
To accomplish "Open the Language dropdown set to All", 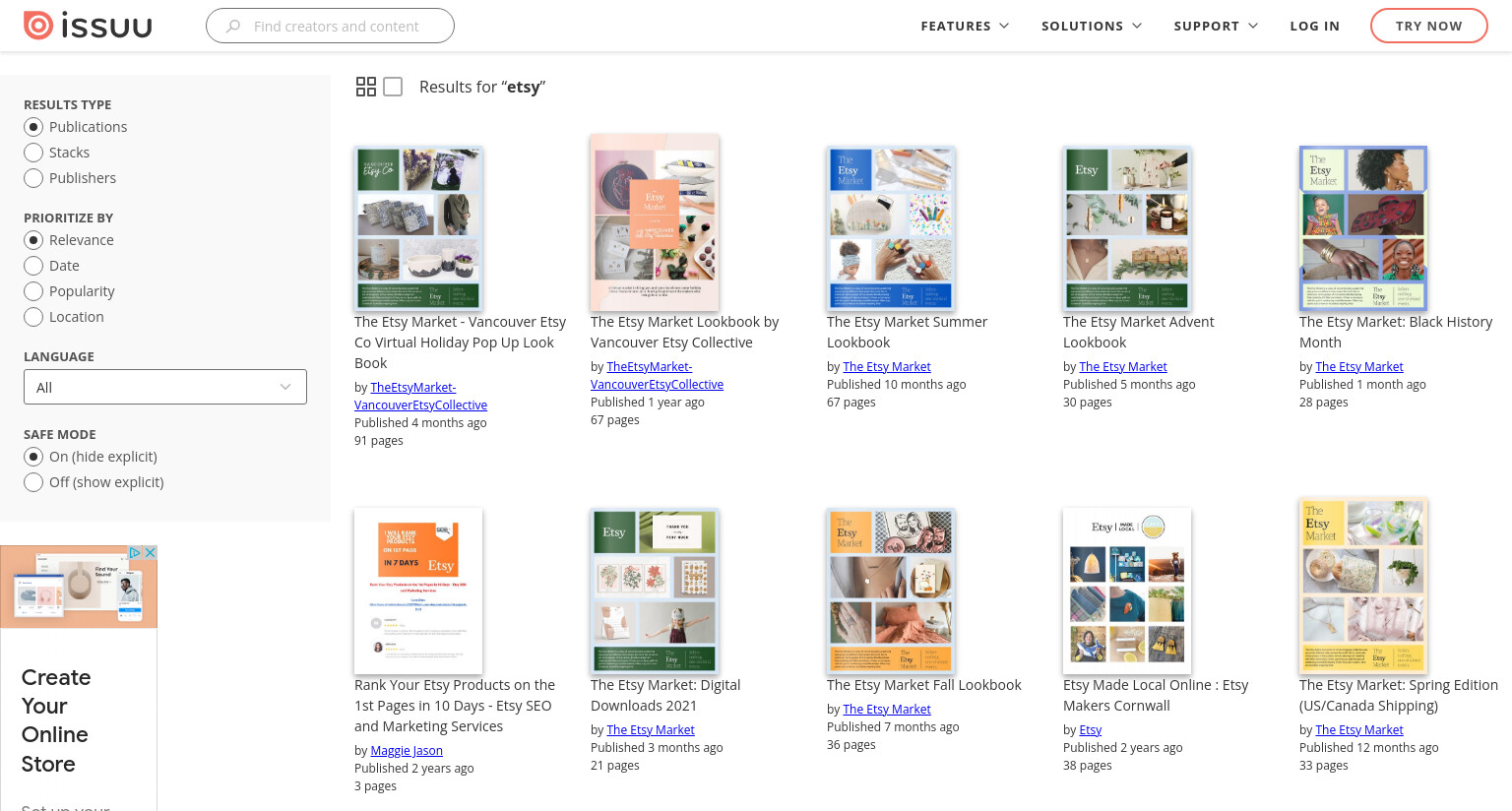I will pyautogui.click(x=165, y=387).
